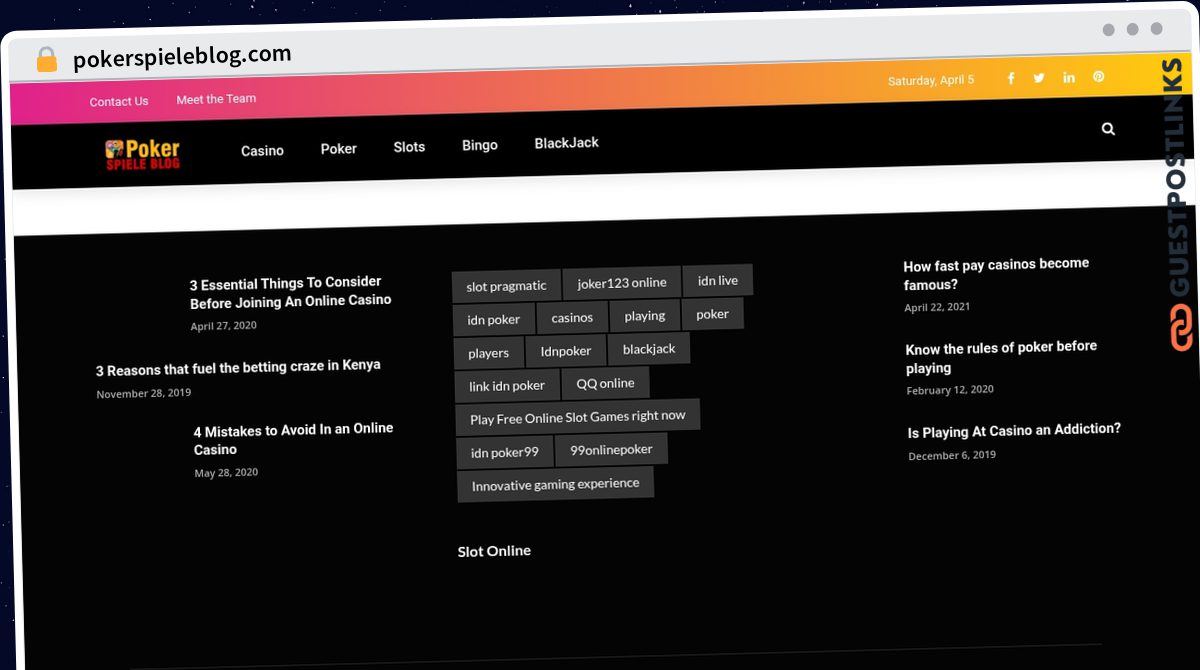Open 'Is Playing At Casino an Addiction?' article
This screenshot has height=670, width=1200.
(x=1014, y=431)
